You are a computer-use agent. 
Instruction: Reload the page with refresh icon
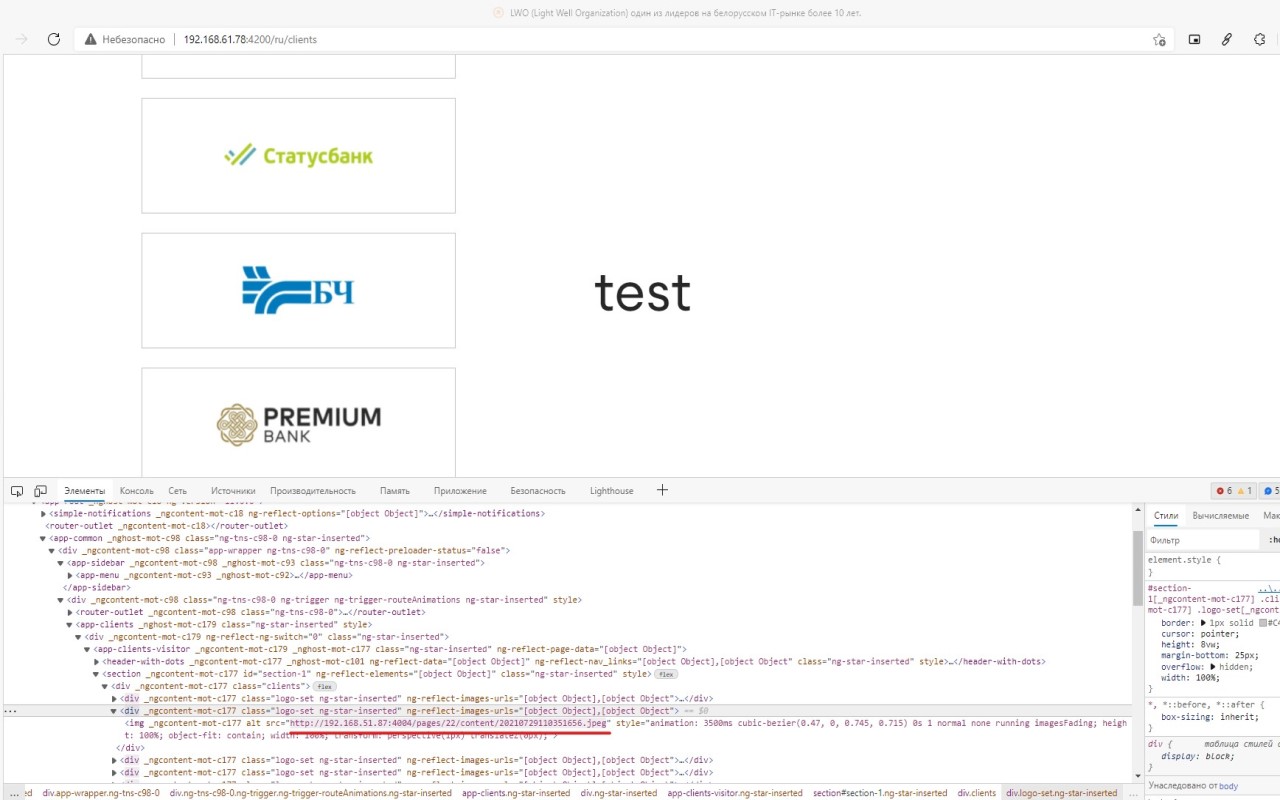54,39
